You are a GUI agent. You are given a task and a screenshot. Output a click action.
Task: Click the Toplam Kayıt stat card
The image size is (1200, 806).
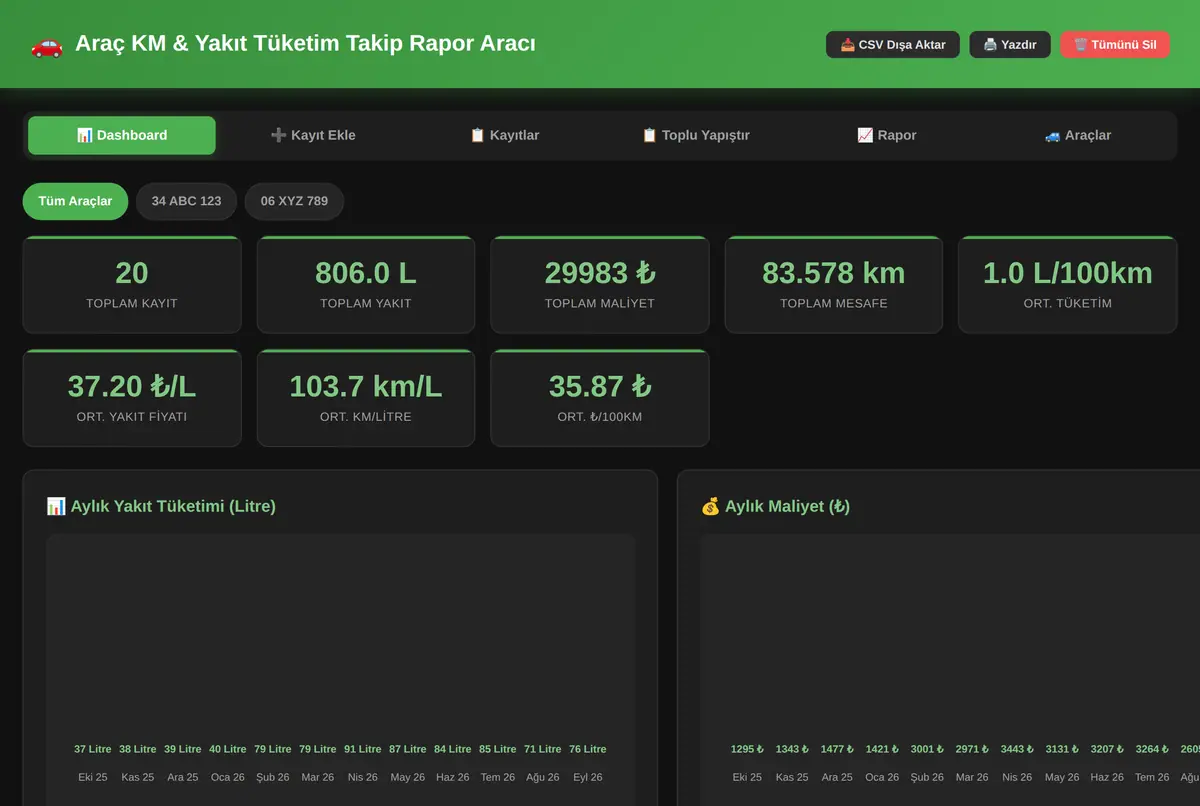pyautogui.click(x=132, y=285)
